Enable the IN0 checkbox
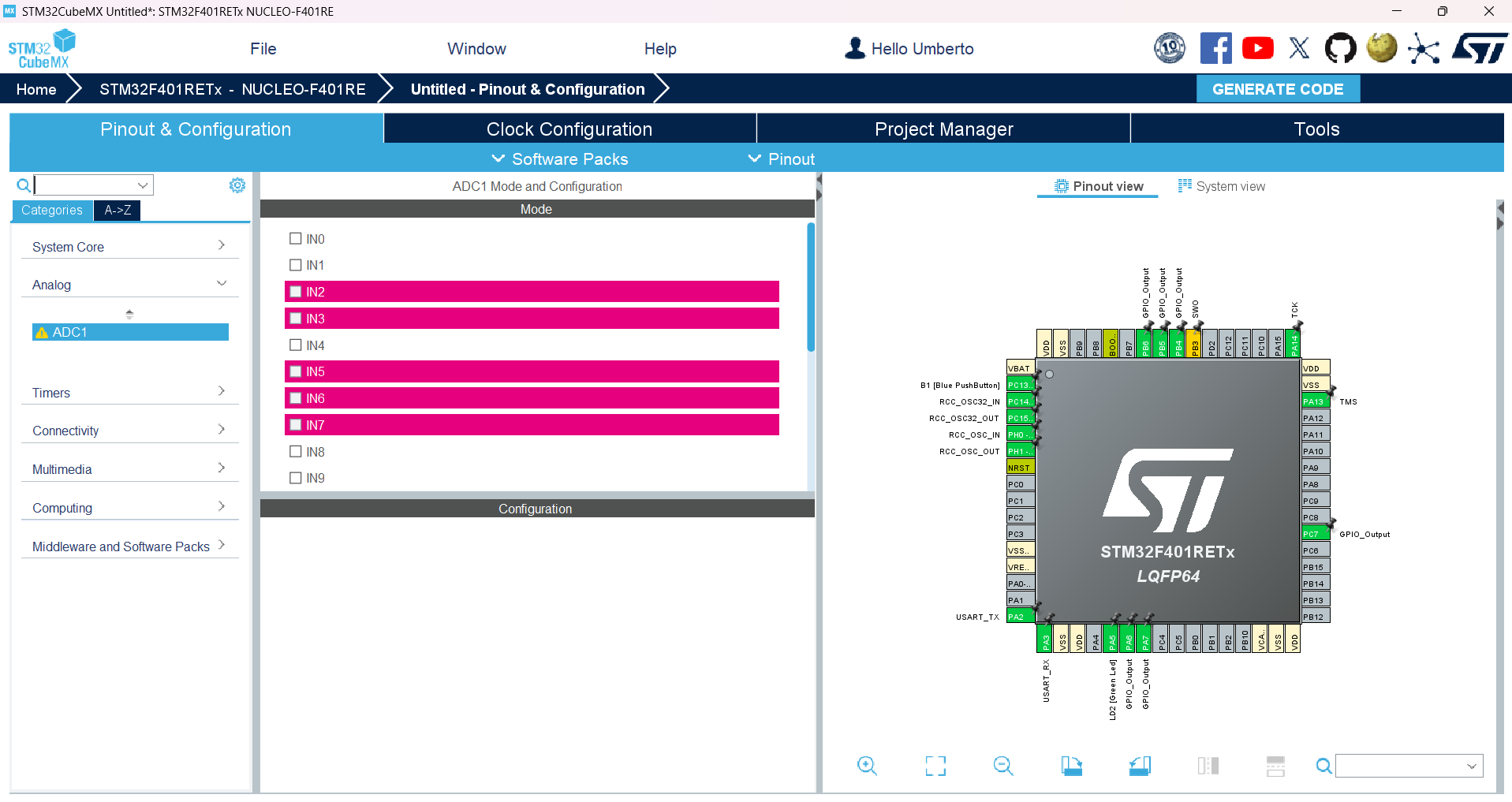This screenshot has width=1512, height=802. (296, 238)
